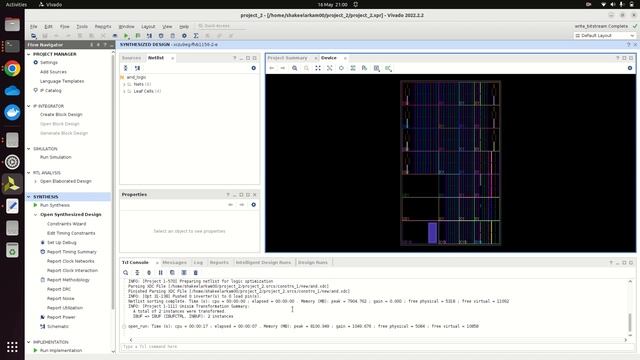Click Run Simulation in Flow Navigator
Image resolution: width=640 pixels, height=360 pixels.
tap(56, 157)
